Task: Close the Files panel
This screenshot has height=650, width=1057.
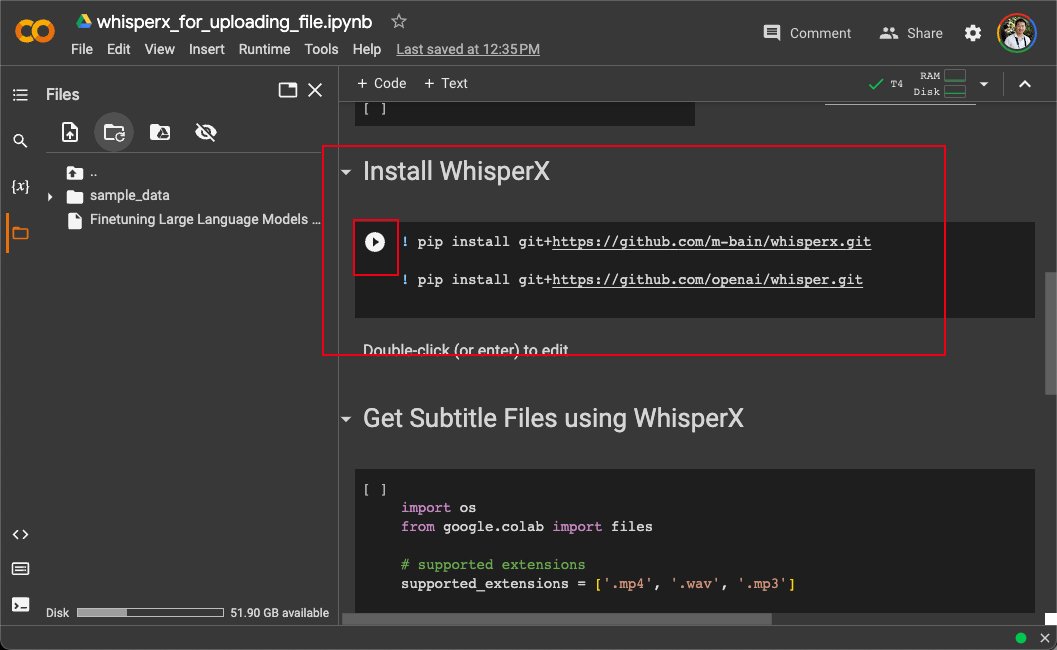Action: point(315,90)
